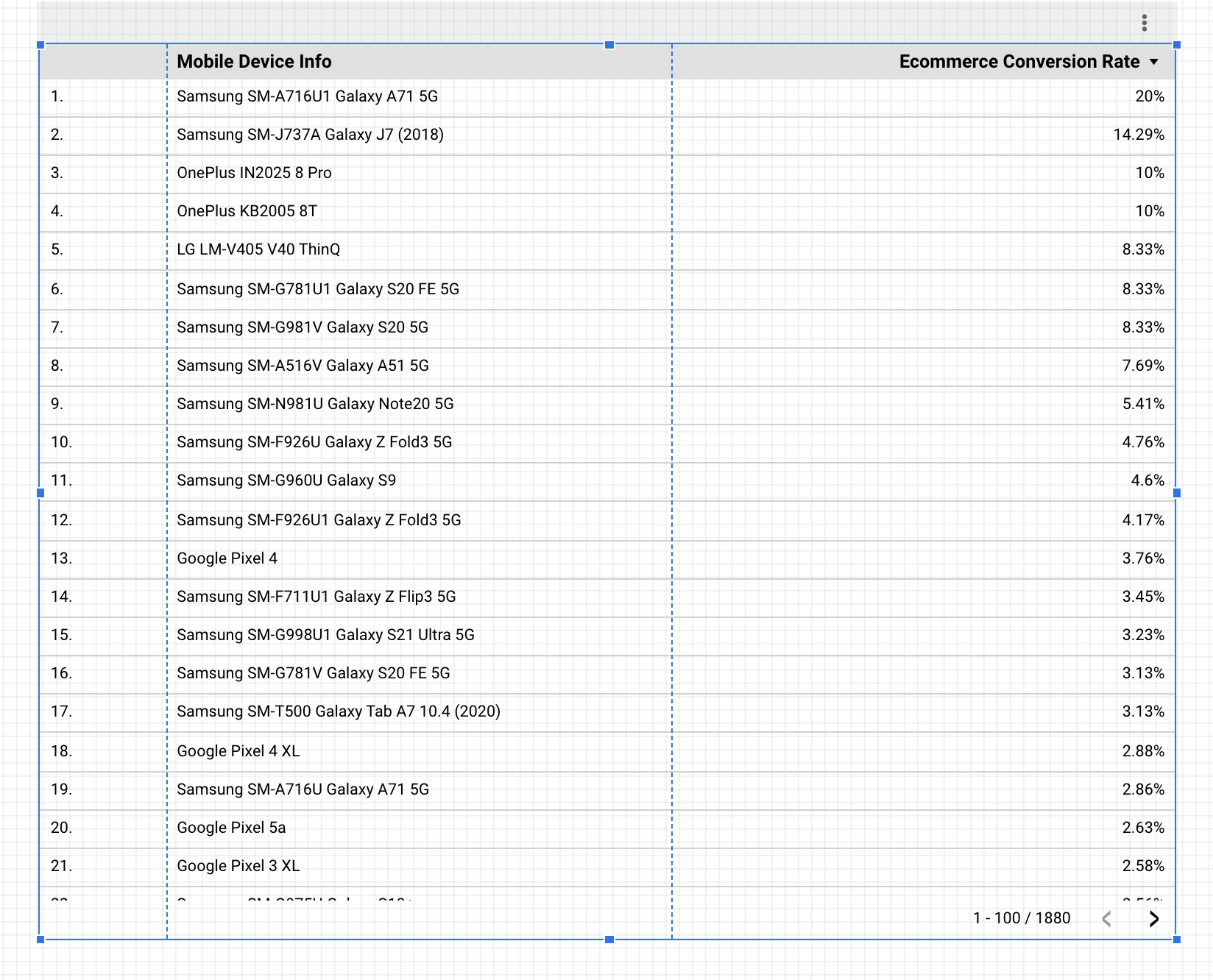Click row number 21.
Viewport: 1213px width, 980px height.
(x=61, y=867)
